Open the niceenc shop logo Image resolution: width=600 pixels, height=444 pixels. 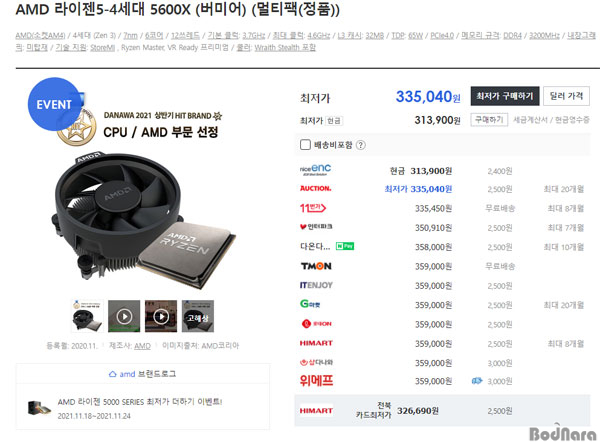[315, 170]
